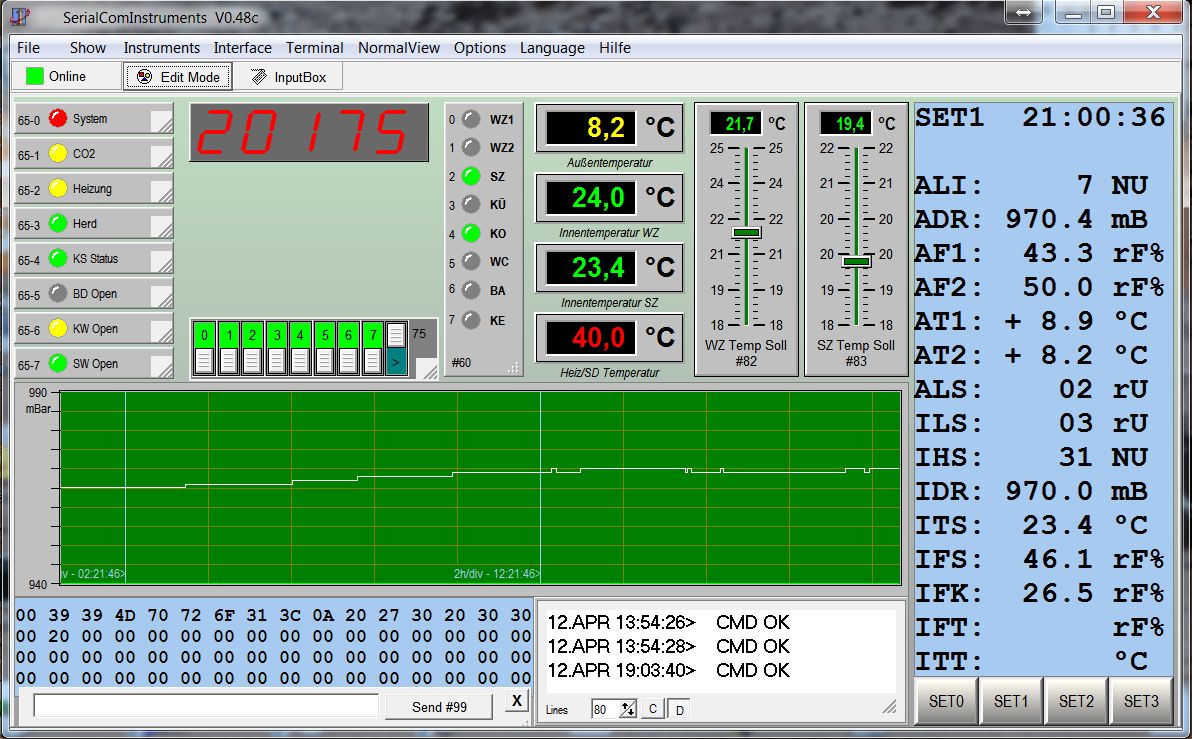This screenshot has height=739, width=1192.
Task: Toggle the unnumbered switch beside 75
Action: tap(396, 335)
